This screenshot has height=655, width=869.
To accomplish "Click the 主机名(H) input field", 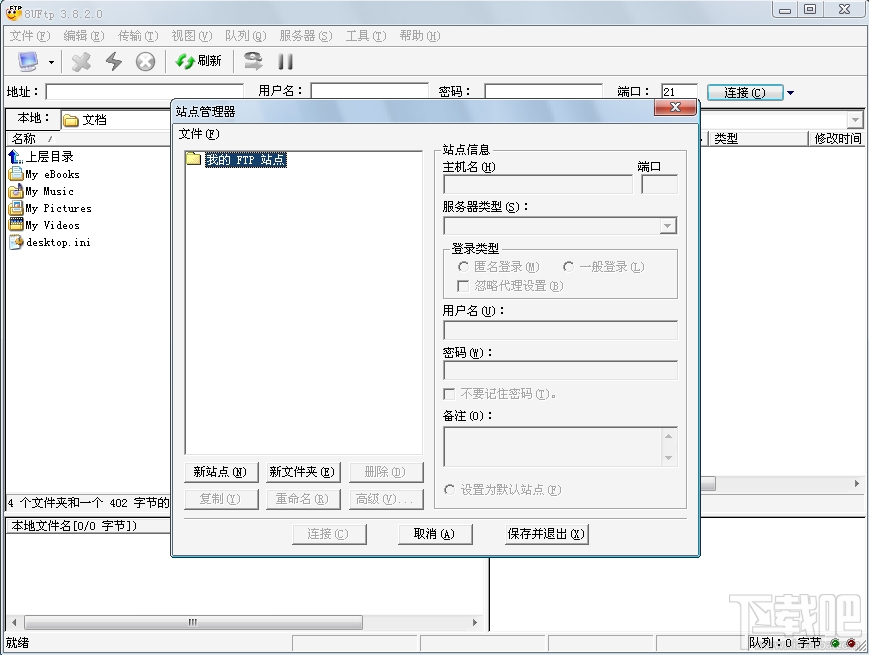I will click(538, 185).
